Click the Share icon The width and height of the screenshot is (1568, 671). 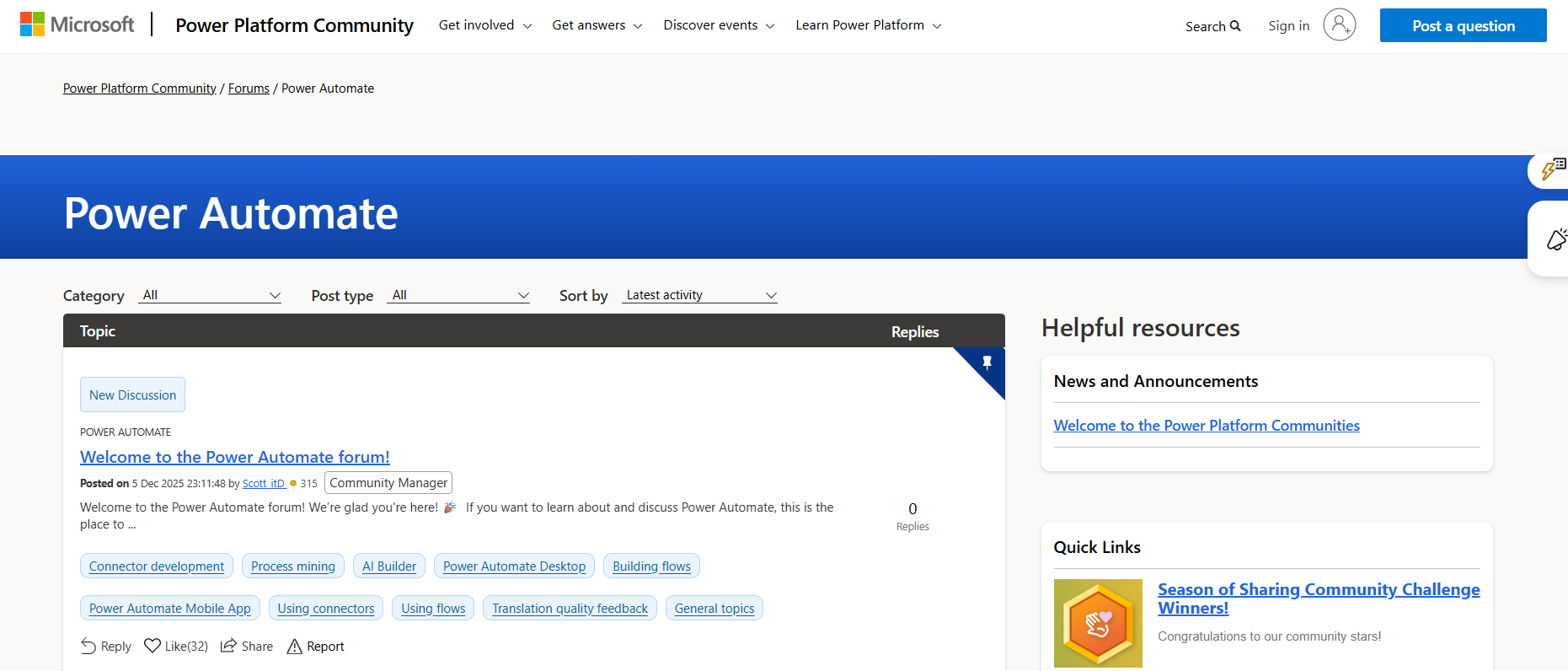[228, 646]
